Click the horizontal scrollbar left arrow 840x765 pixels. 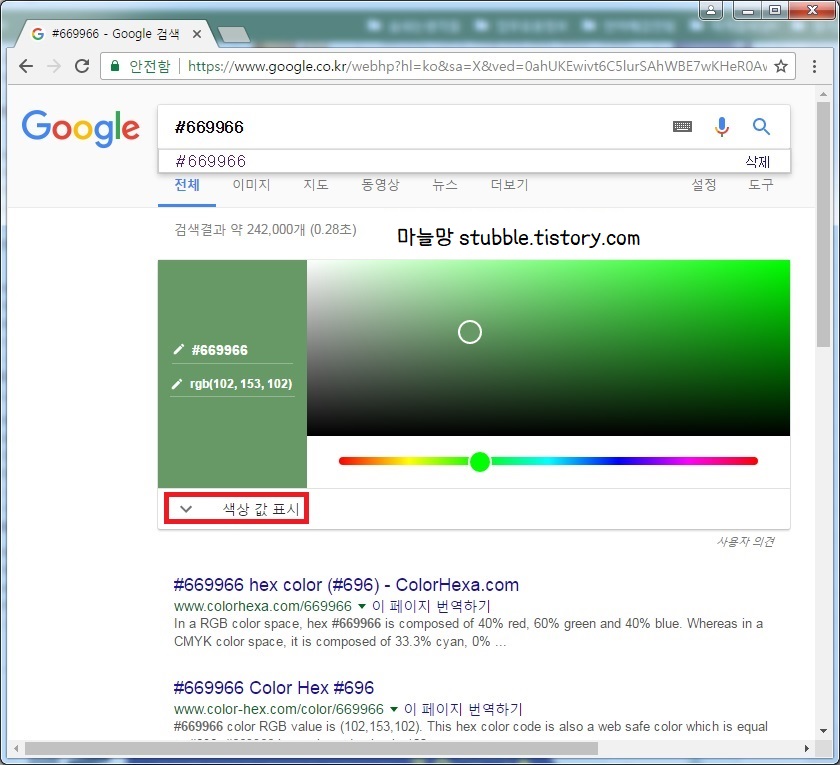click(x=16, y=748)
